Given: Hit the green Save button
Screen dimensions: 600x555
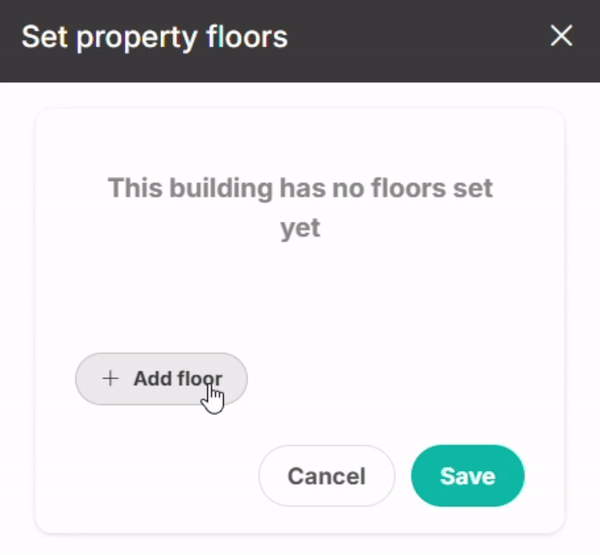Looking at the screenshot, I should pos(468,476).
